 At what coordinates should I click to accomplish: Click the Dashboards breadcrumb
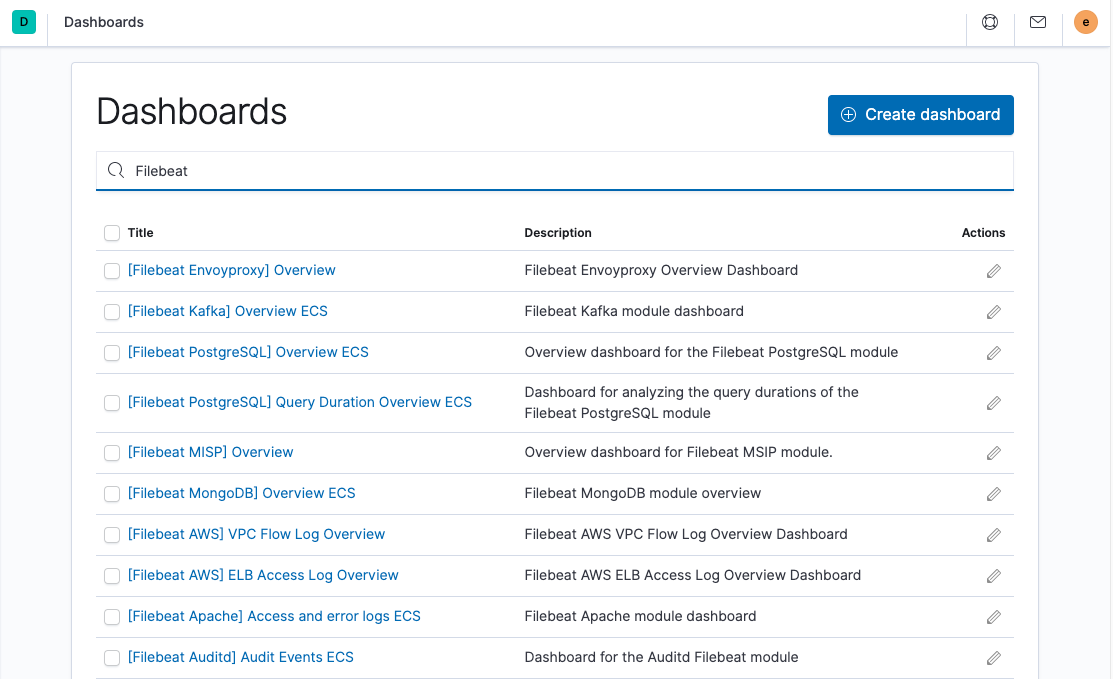(103, 21)
